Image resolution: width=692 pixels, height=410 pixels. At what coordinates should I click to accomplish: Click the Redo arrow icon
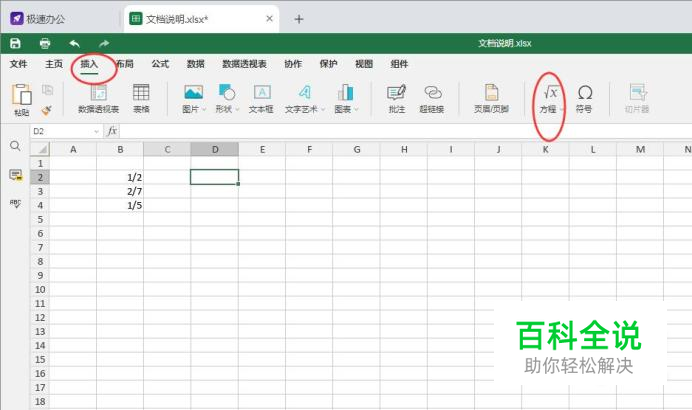[x=104, y=43]
